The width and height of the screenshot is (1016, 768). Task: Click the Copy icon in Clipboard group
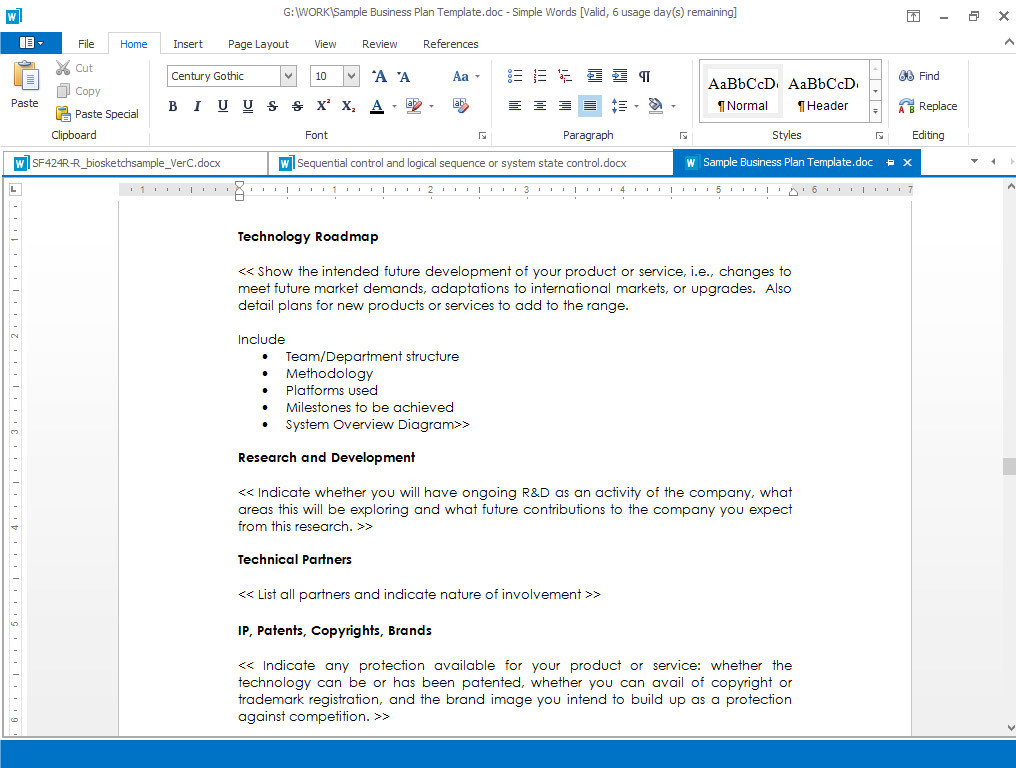tap(63, 91)
